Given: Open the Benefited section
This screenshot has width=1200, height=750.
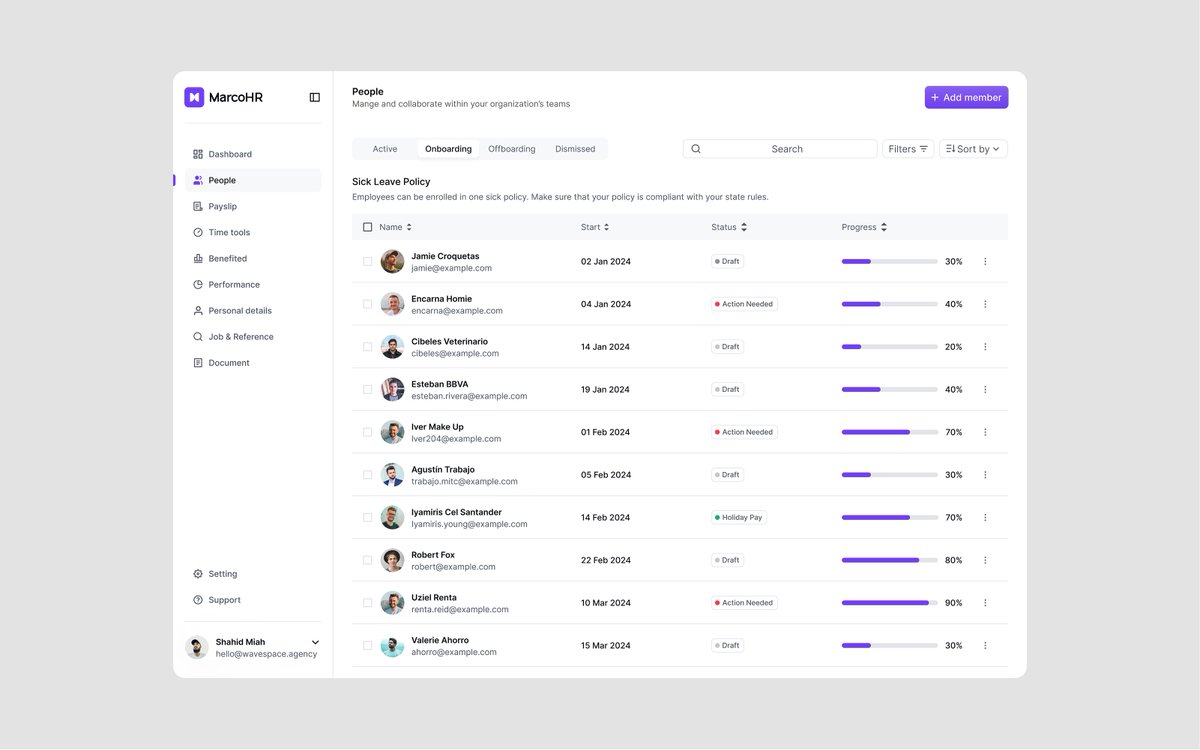Looking at the screenshot, I should click(x=253, y=258).
